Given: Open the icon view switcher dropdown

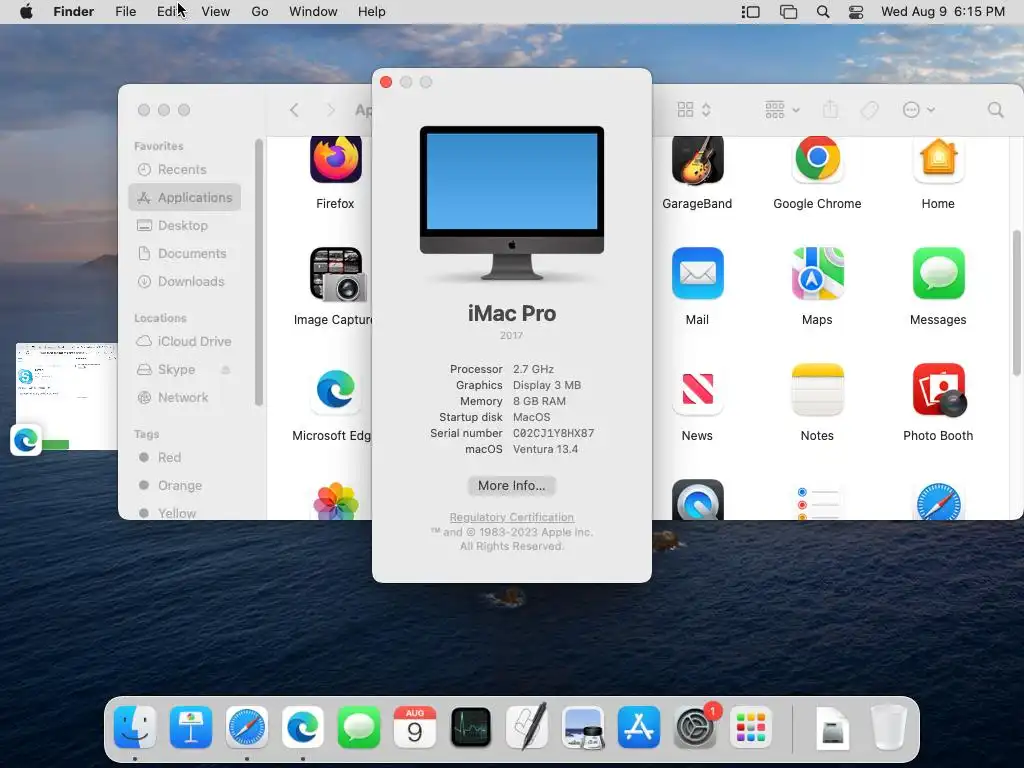Looking at the screenshot, I should [694, 110].
